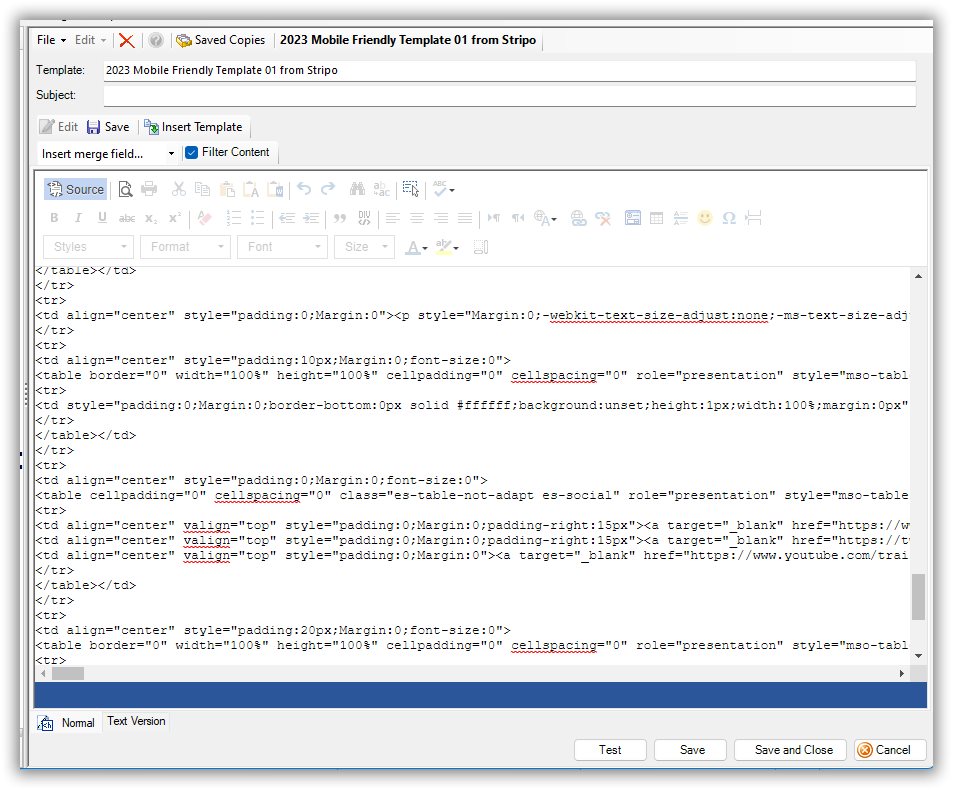The image size is (953, 790).
Task: Click the Template name field
Action: tap(509, 70)
